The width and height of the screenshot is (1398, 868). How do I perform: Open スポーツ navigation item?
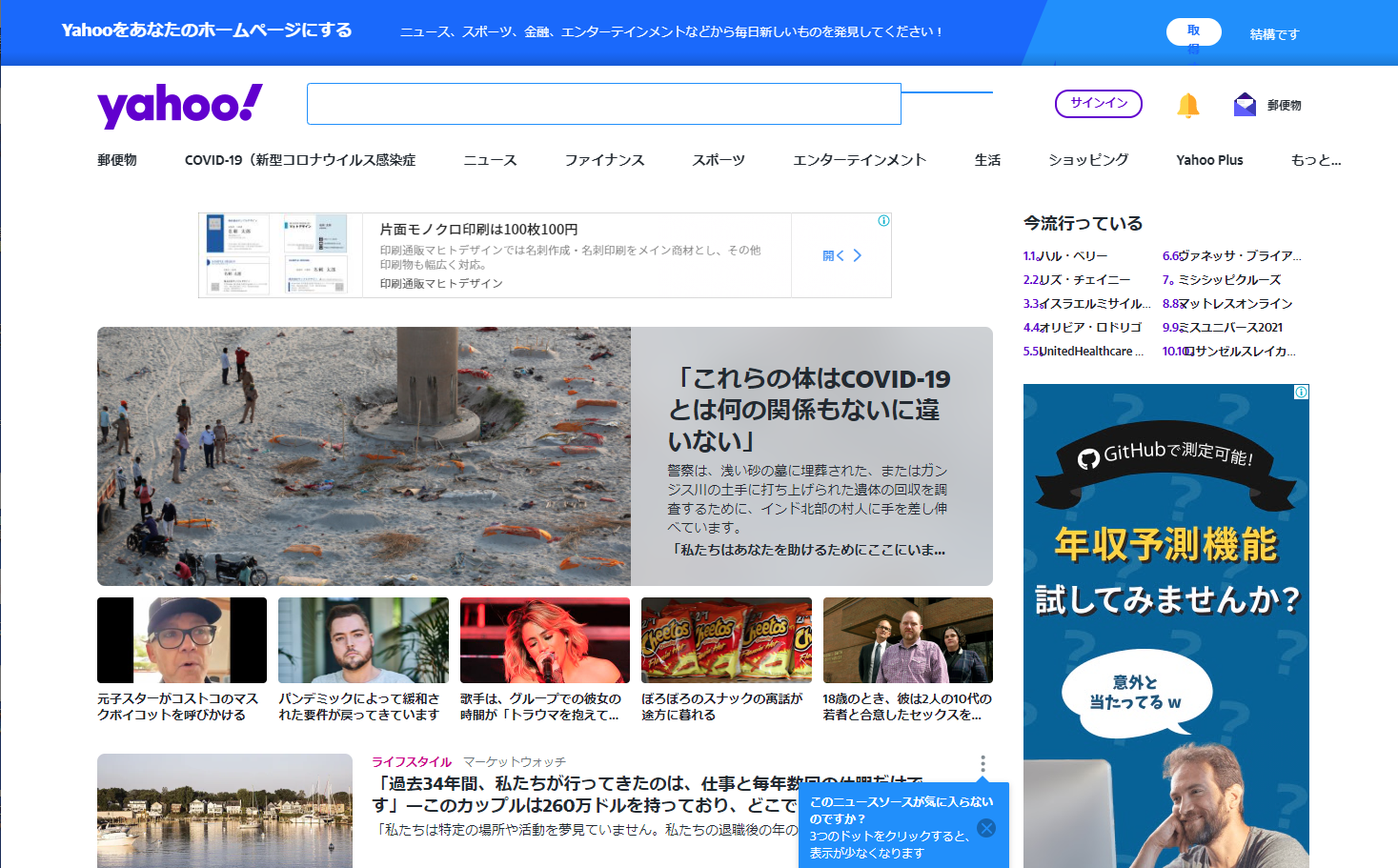coord(719,160)
